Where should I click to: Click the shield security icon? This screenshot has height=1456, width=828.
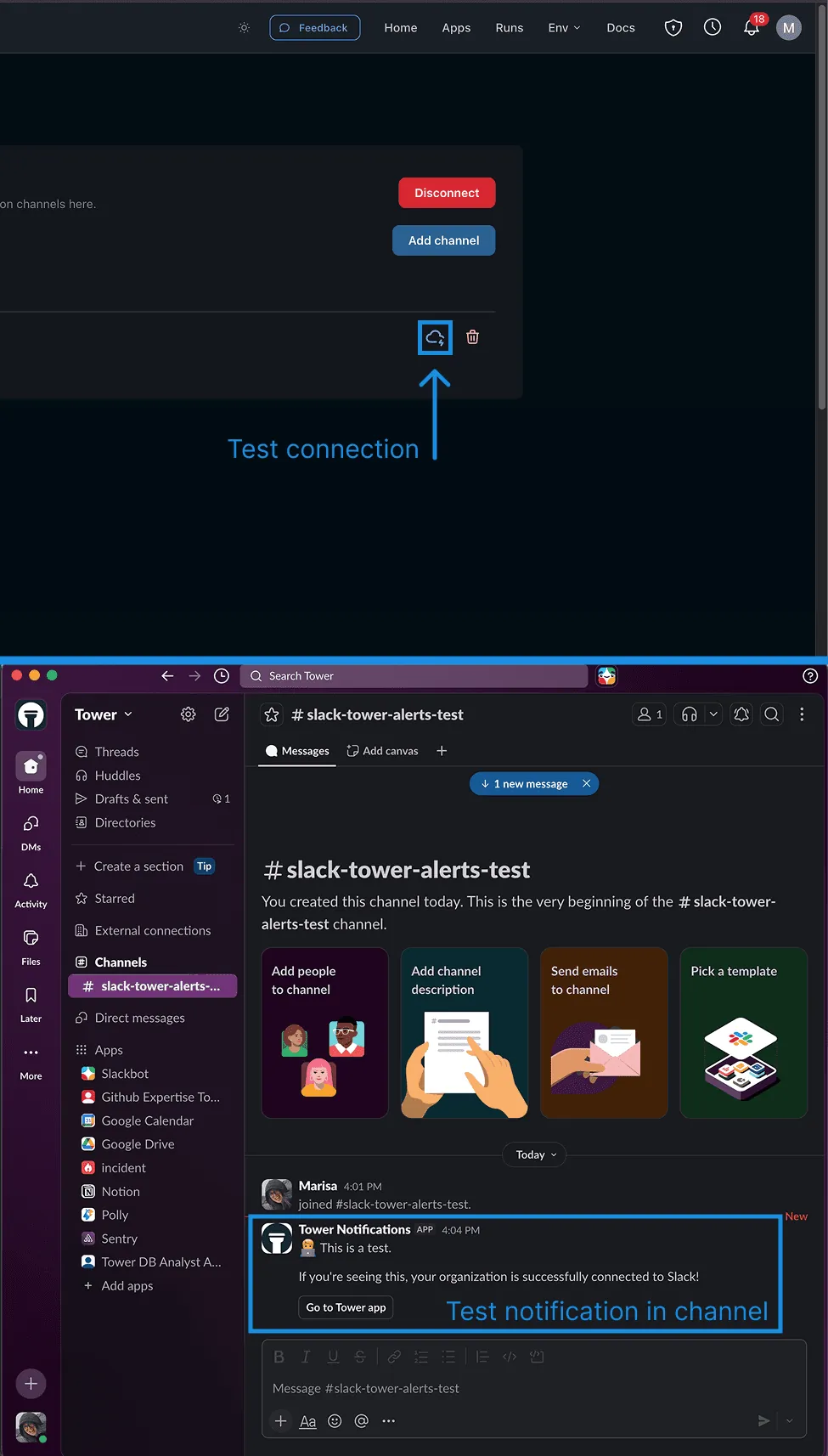(x=673, y=28)
